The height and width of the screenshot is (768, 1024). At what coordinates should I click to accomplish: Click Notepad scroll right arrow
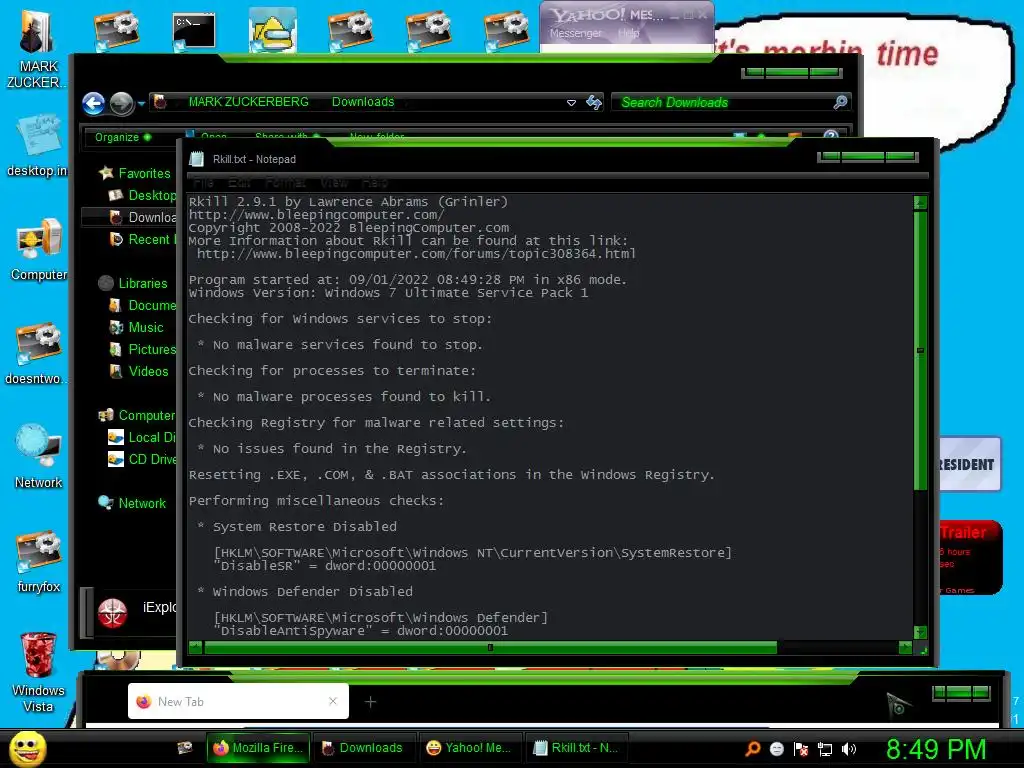pos(905,648)
